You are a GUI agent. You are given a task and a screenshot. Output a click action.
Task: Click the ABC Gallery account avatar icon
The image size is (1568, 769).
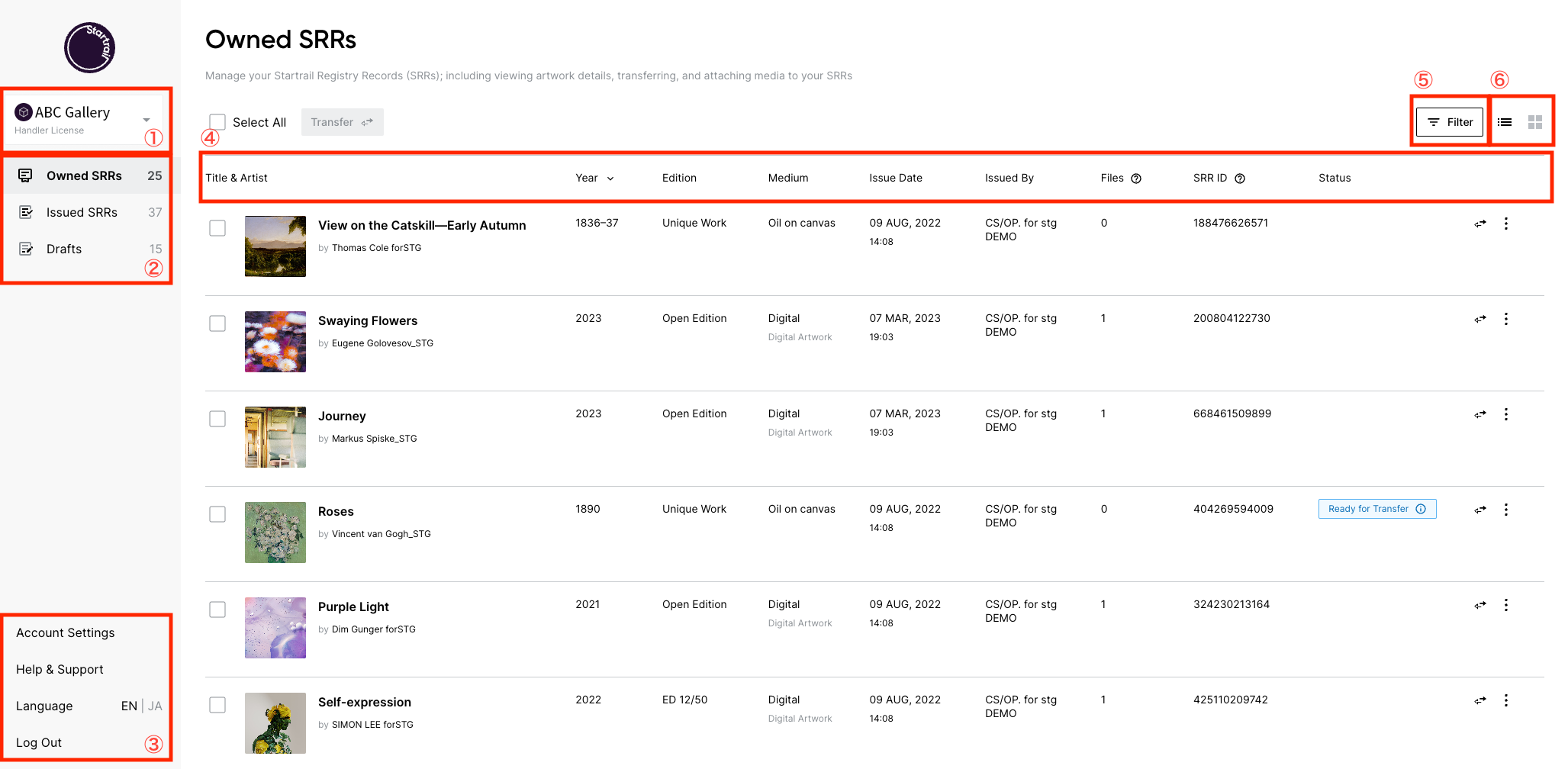pos(23,112)
